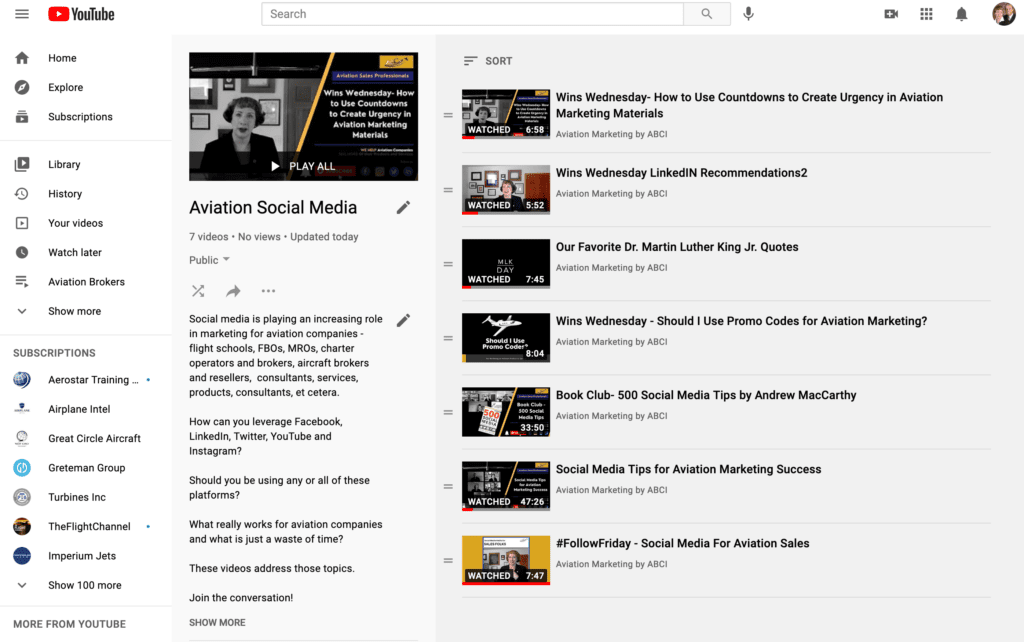Open the hamburger guide menu

coord(22,14)
